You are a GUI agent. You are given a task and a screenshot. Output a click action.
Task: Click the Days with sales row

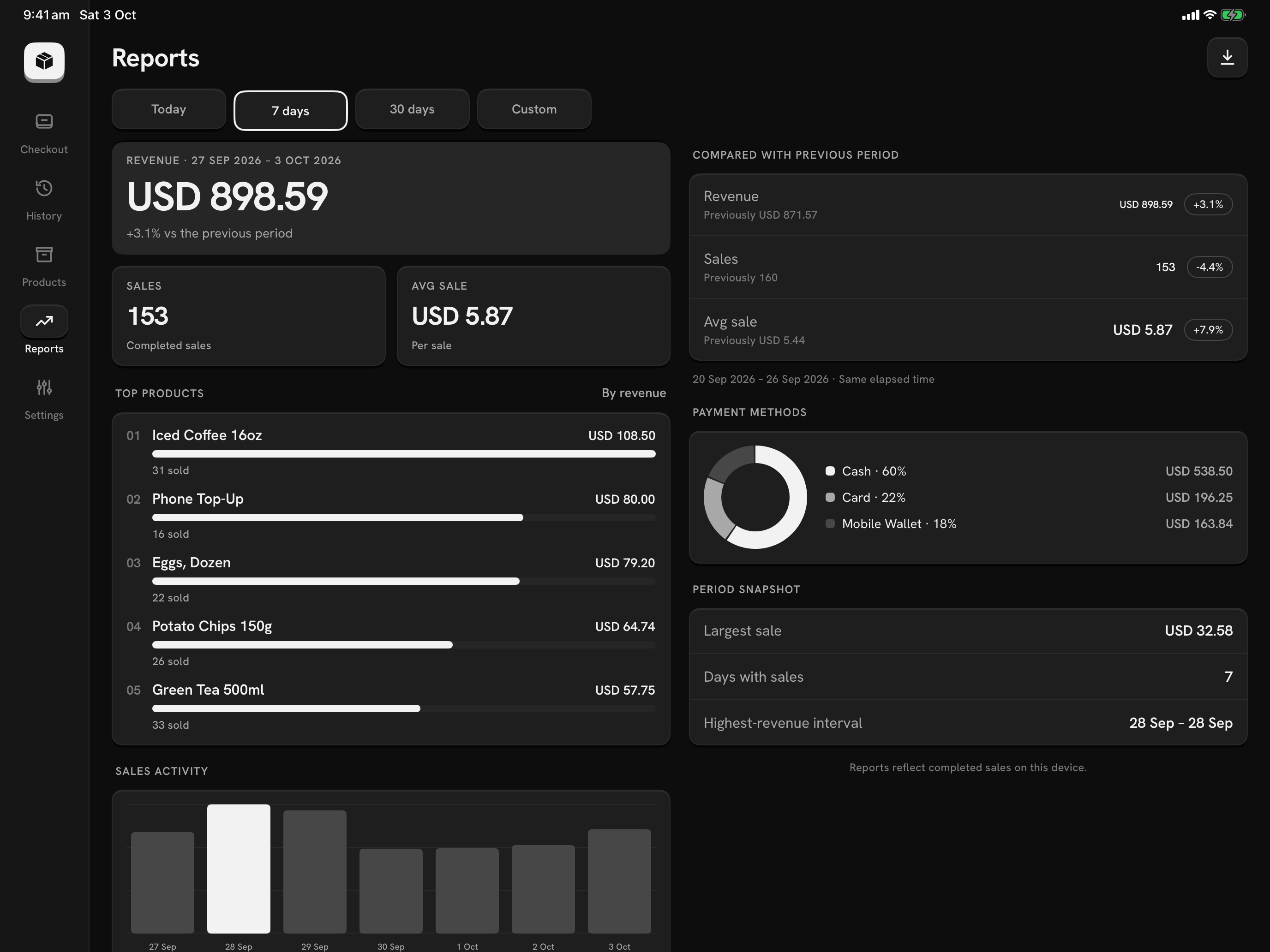968,677
